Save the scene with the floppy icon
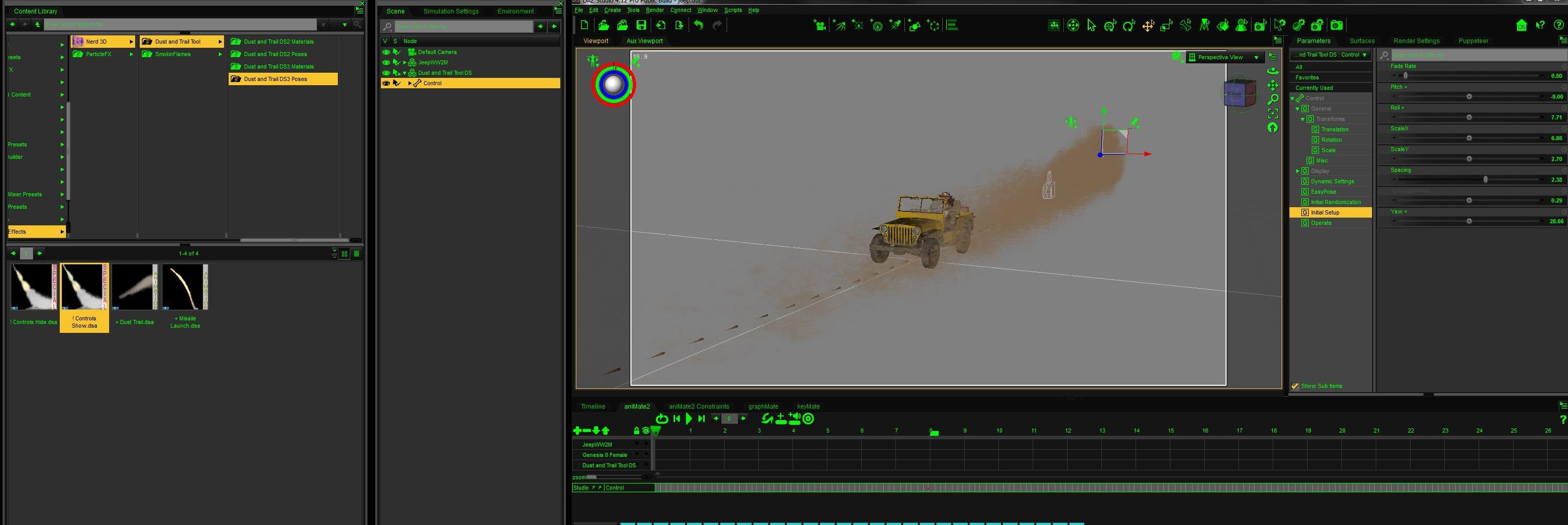Screen dimensions: 1568x525 (641, 25)
